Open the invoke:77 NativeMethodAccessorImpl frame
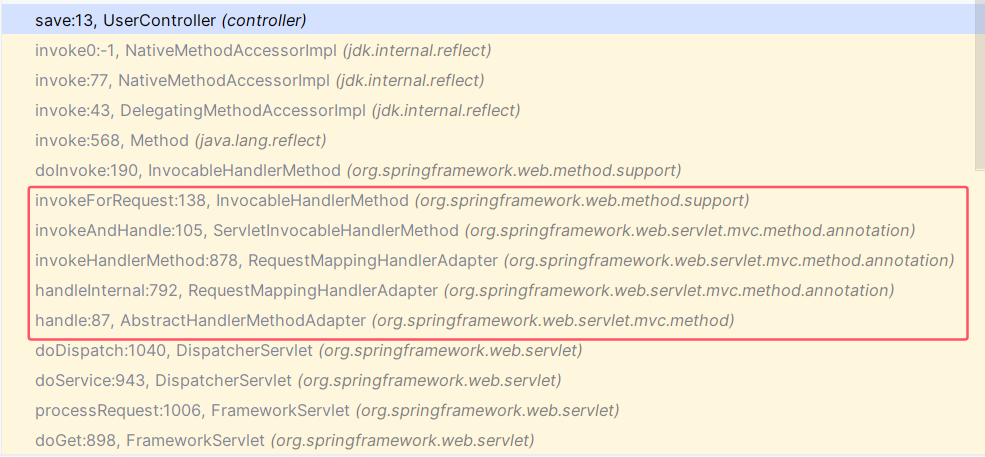The image size is (985, 457). click(182, 80)
